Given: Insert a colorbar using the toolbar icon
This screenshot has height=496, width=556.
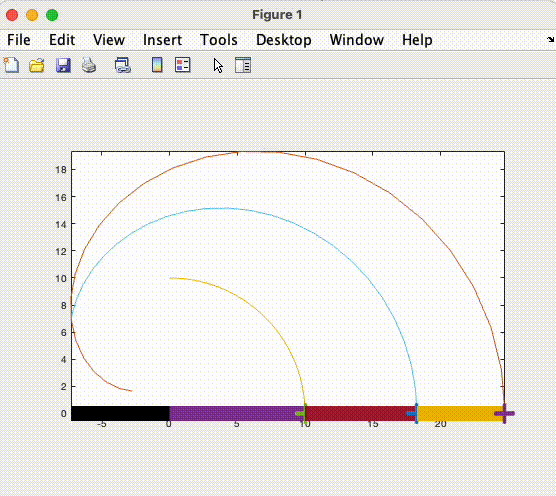Looking at the screenshot, I should tap(157, 65).
